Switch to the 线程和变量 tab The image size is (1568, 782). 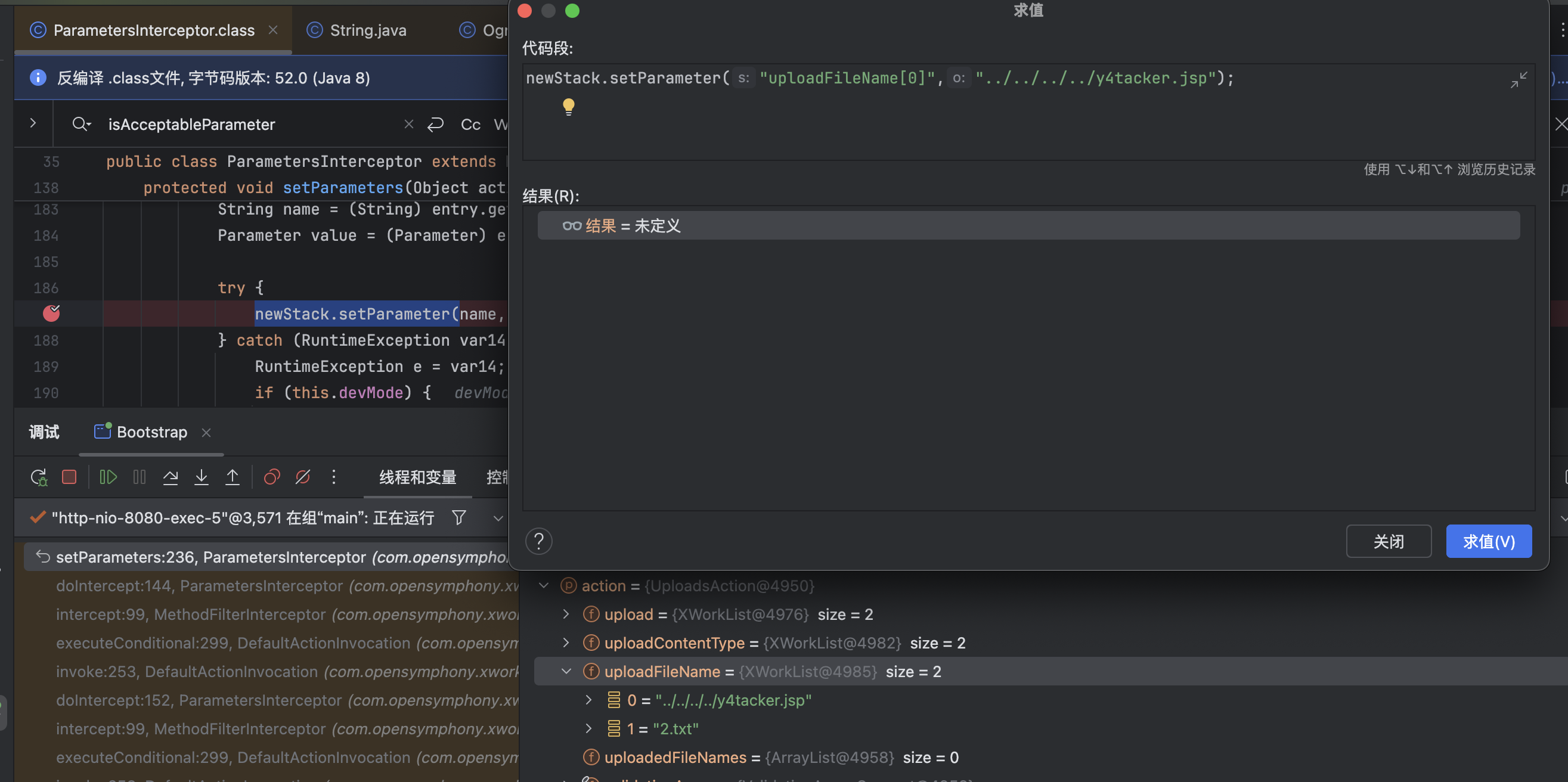click(417, 477)
